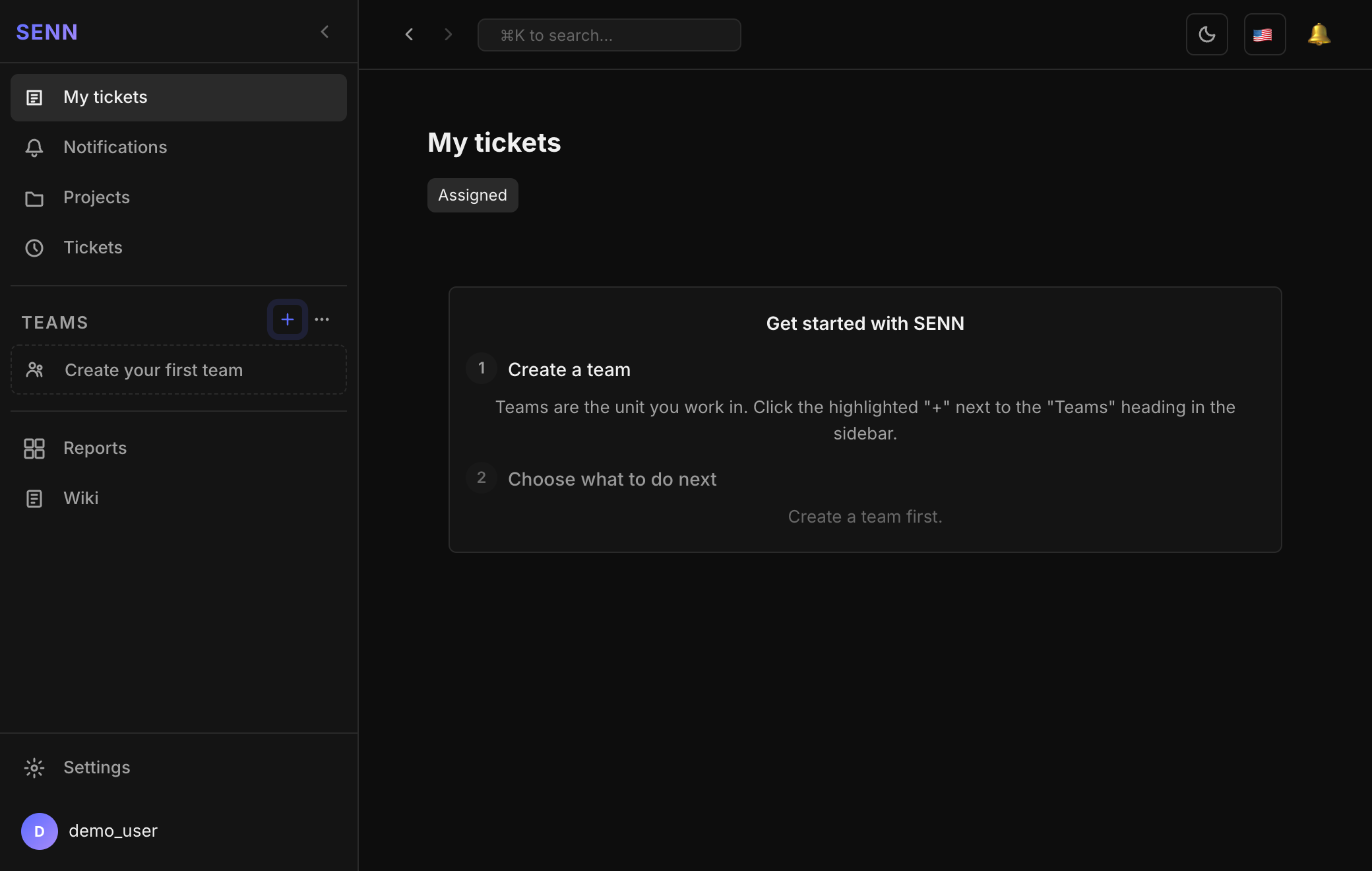Click the 'Create a team first.' text
The height and width of the screenshot is (871, 1372).
(x=865, y=517)
